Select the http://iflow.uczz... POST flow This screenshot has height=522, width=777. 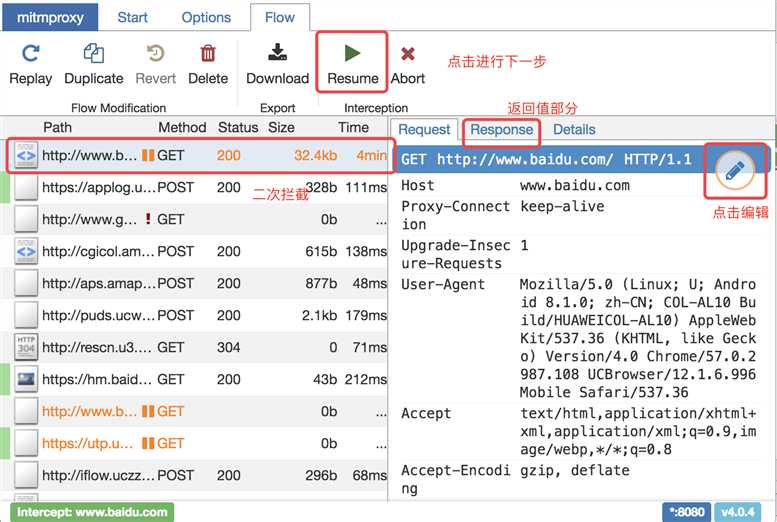194,475
